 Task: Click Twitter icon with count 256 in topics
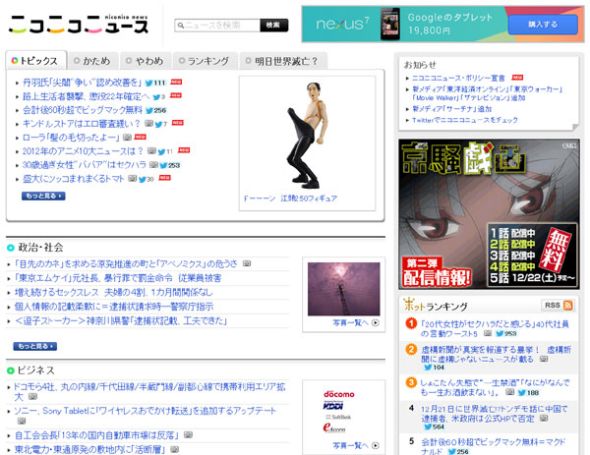(x=149, y=111)
